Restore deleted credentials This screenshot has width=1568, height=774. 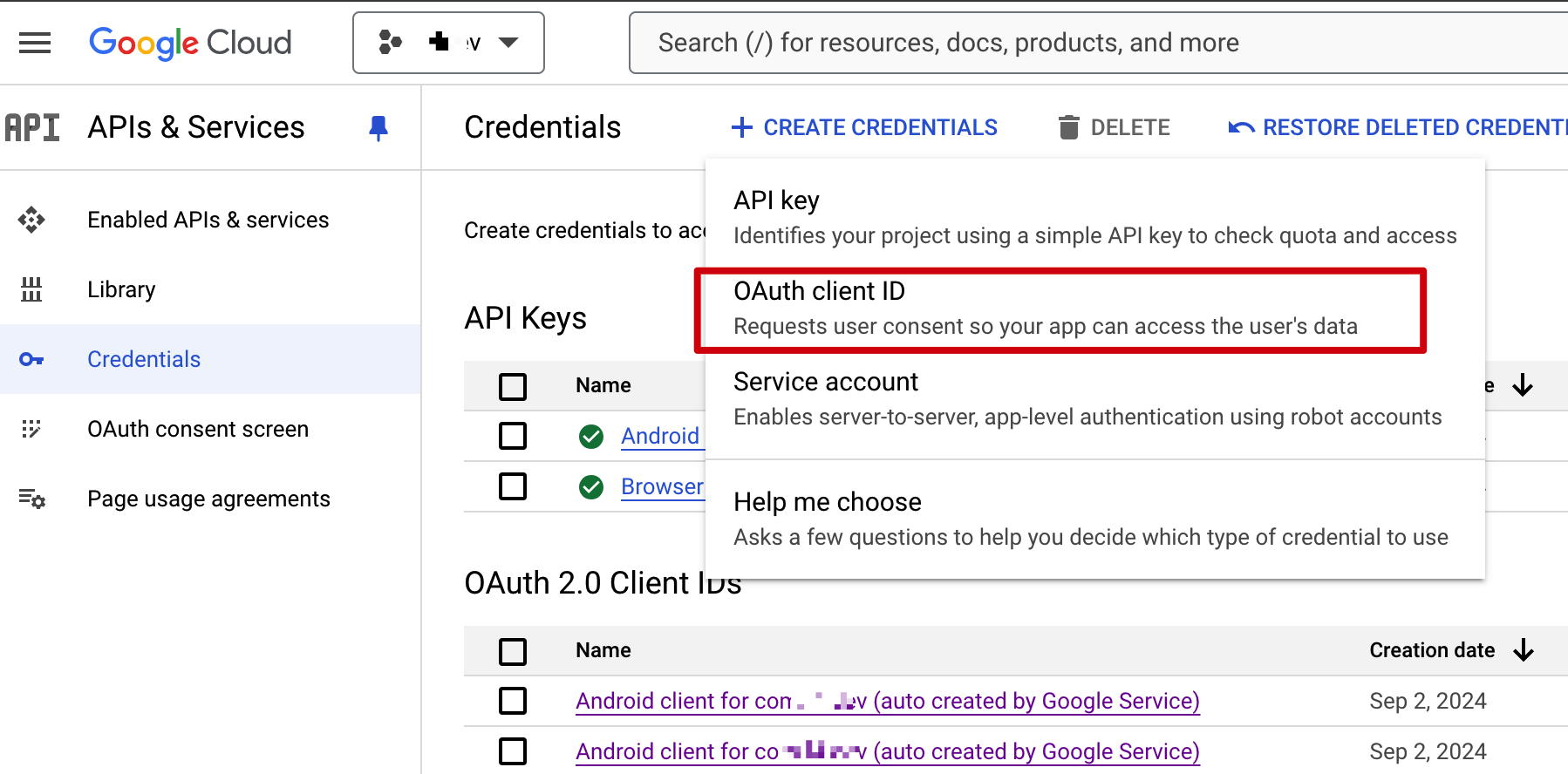tap(1397, 127)
